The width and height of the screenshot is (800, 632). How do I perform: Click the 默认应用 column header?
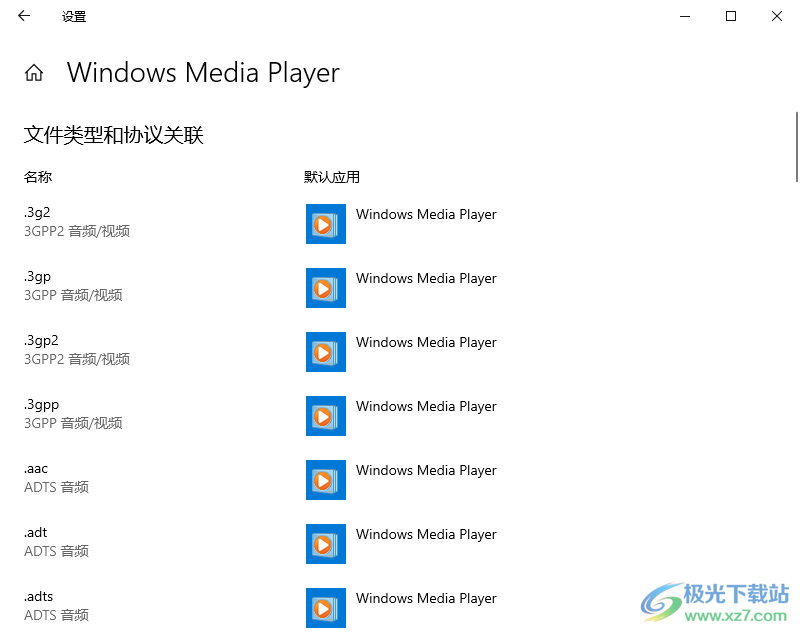pyautogui.click(x=332, y=177)
